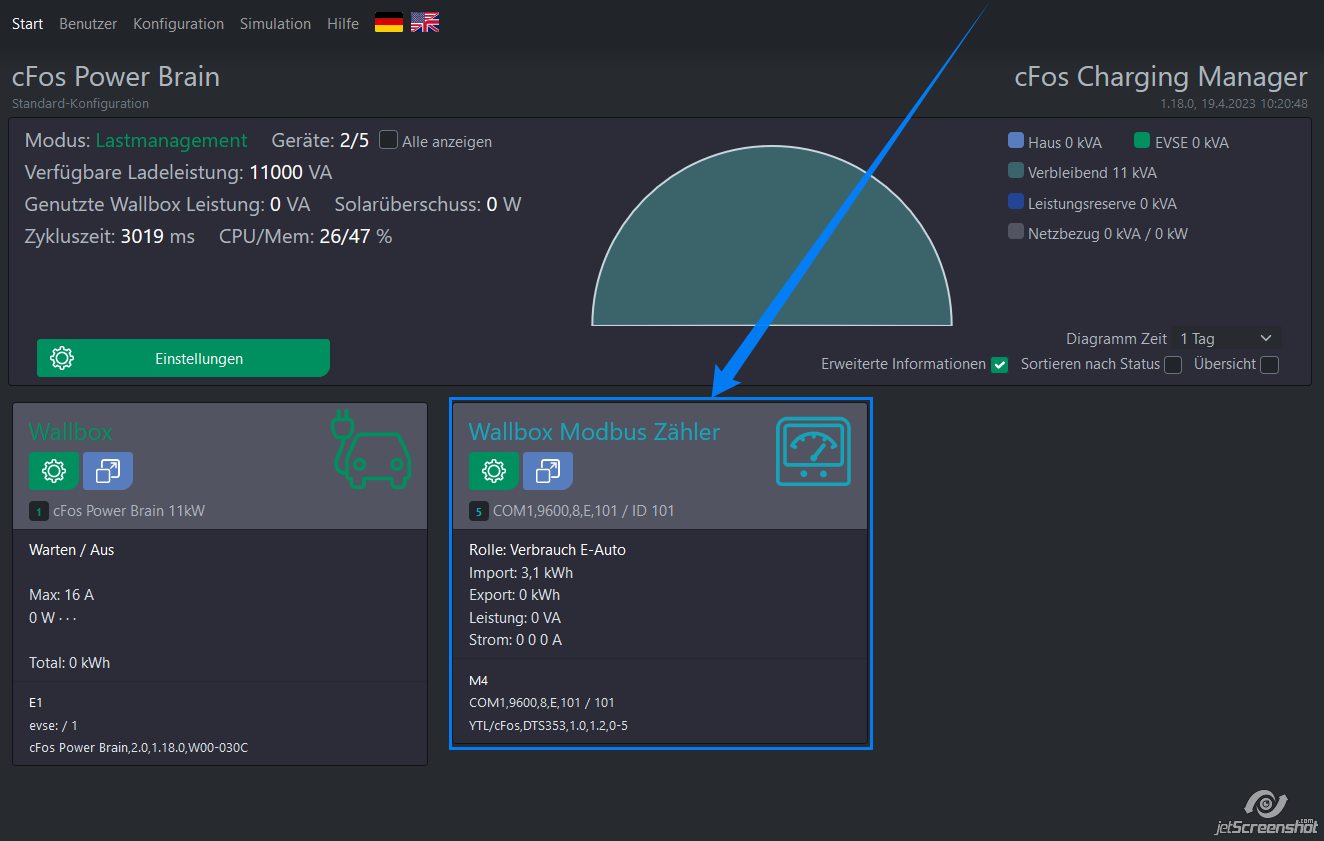
Task: Click the Netzbezug legend swatch
Action: click(1016, 232)
